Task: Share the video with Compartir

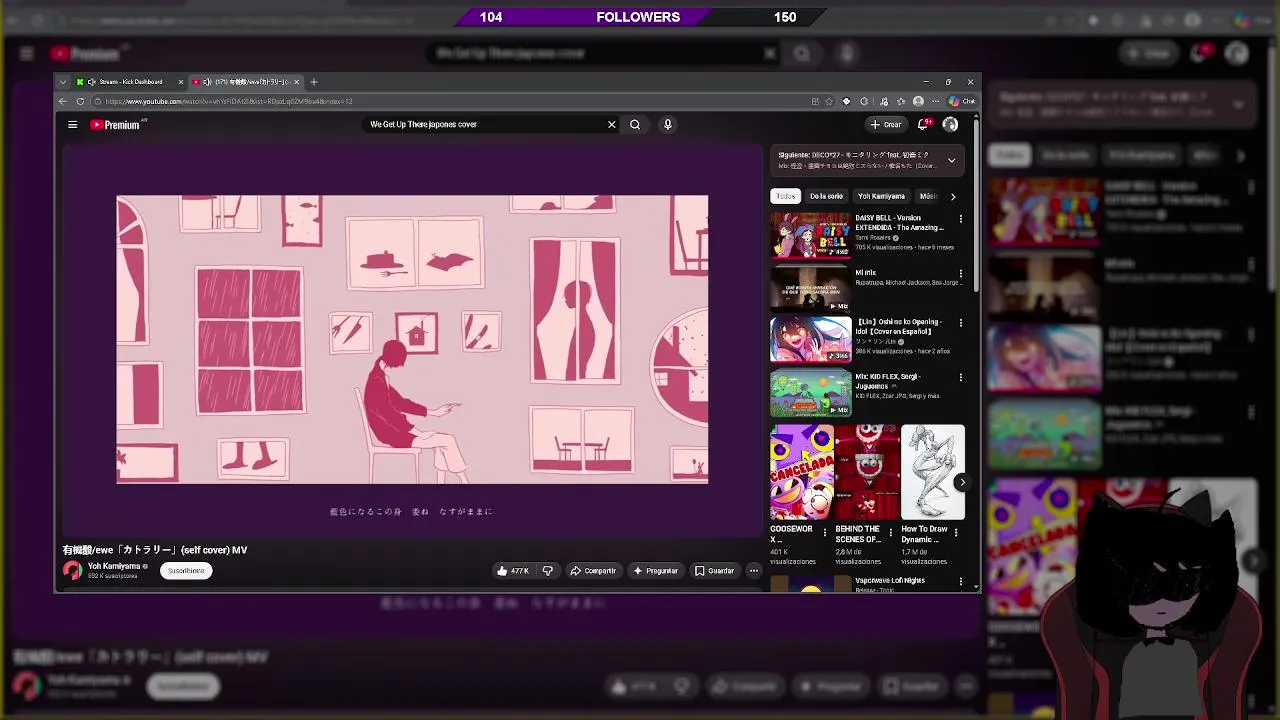Action: (x=593, y=571)
